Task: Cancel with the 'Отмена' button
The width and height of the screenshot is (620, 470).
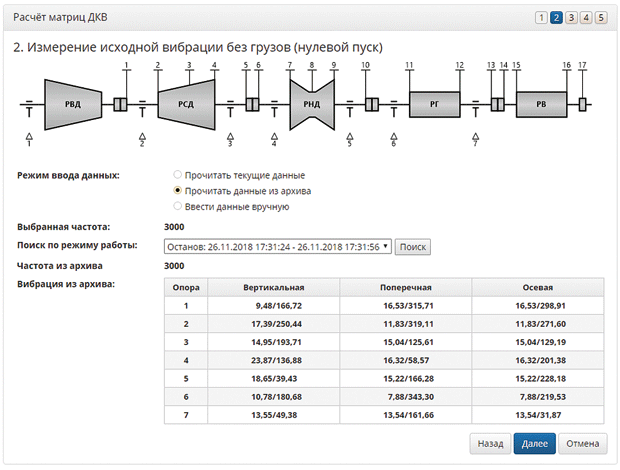Action: coord(583,444)
